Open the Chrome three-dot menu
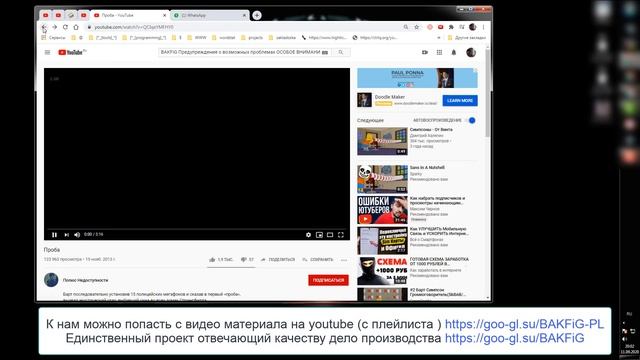The width and height of the screenshot is (640, 360). [x=483, y=27]
